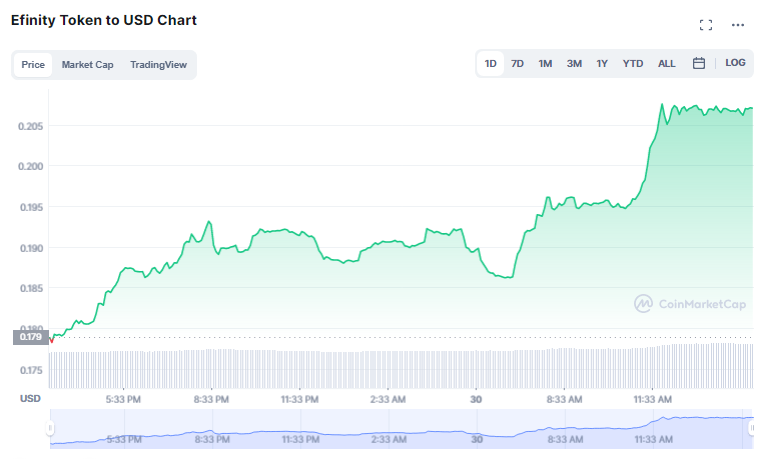Screen dimensions: 766x459
Task: Click the red starting point marker on chart
Action: [51, 340]
